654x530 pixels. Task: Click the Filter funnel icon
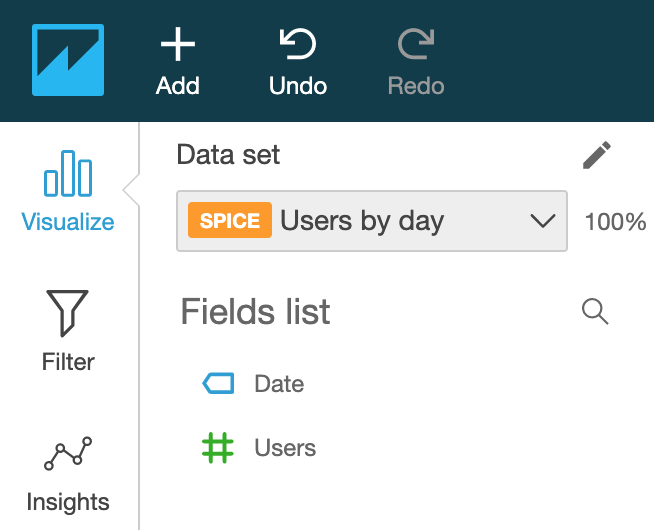coord(68,313)
